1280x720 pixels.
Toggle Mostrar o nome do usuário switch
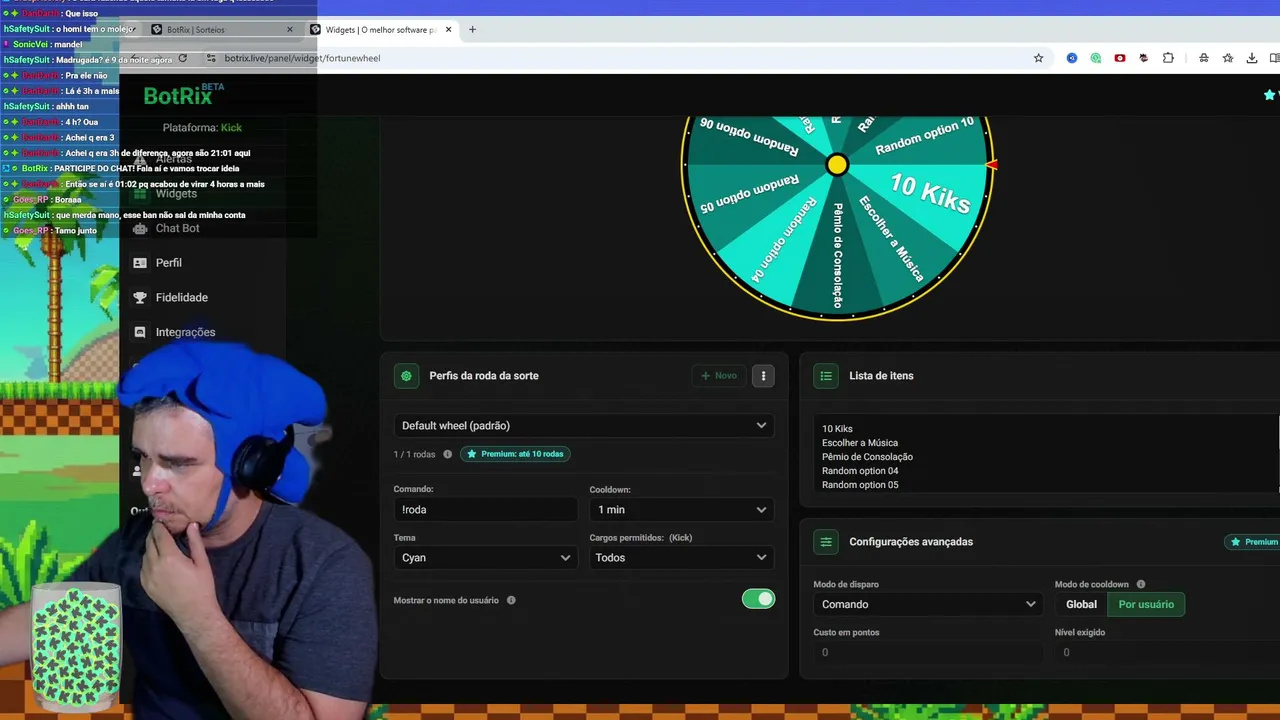tap(758, 599)
